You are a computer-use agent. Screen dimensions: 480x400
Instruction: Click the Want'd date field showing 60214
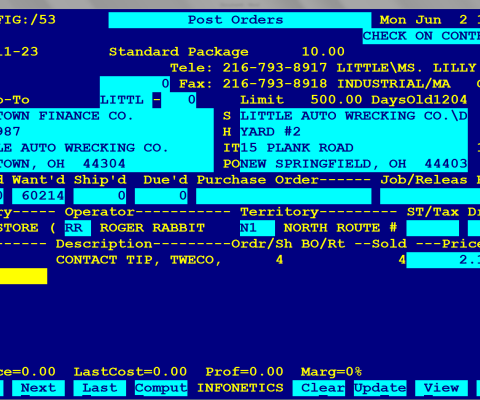pos(38,196)
